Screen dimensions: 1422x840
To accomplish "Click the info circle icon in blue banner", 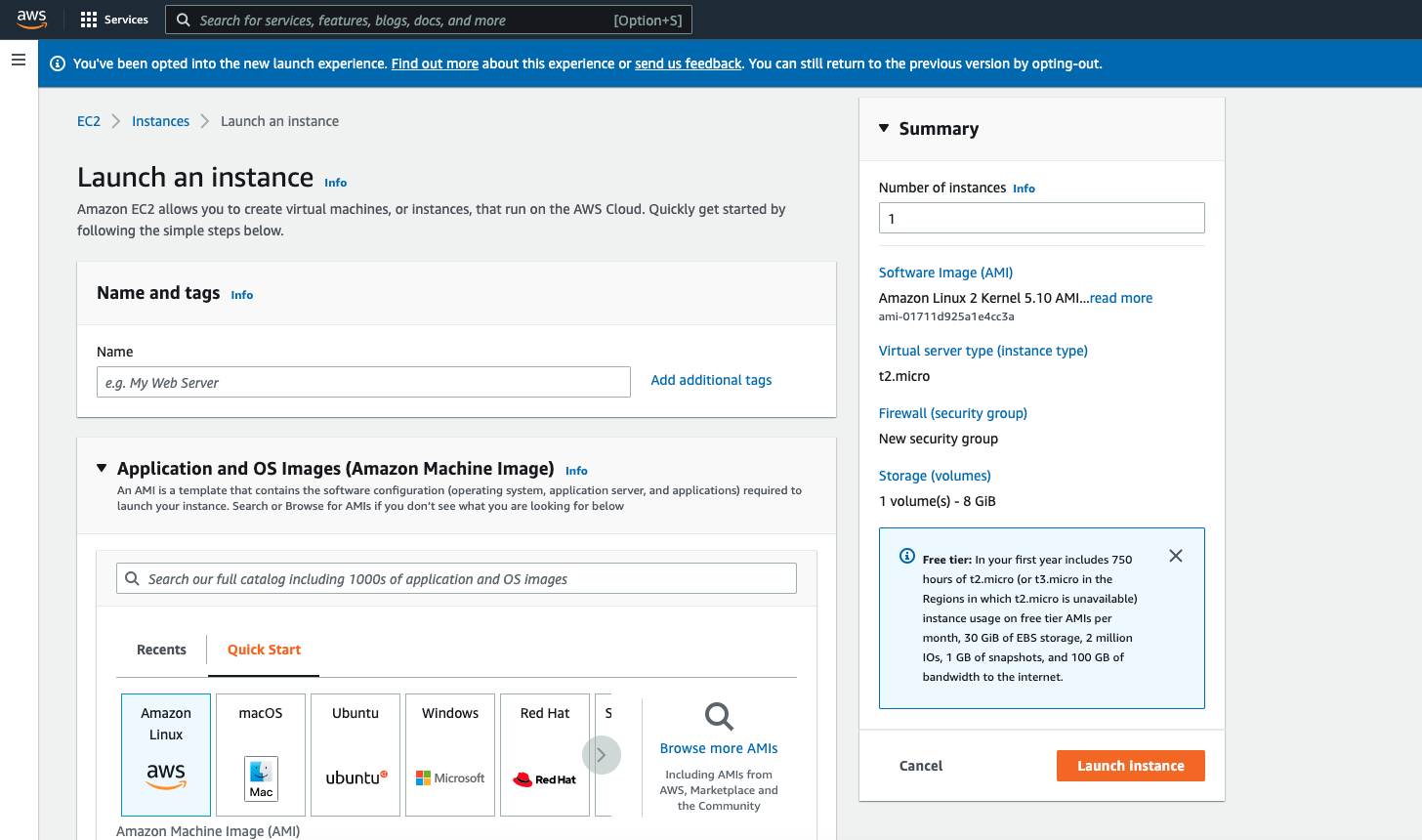I will click(58, 63).
